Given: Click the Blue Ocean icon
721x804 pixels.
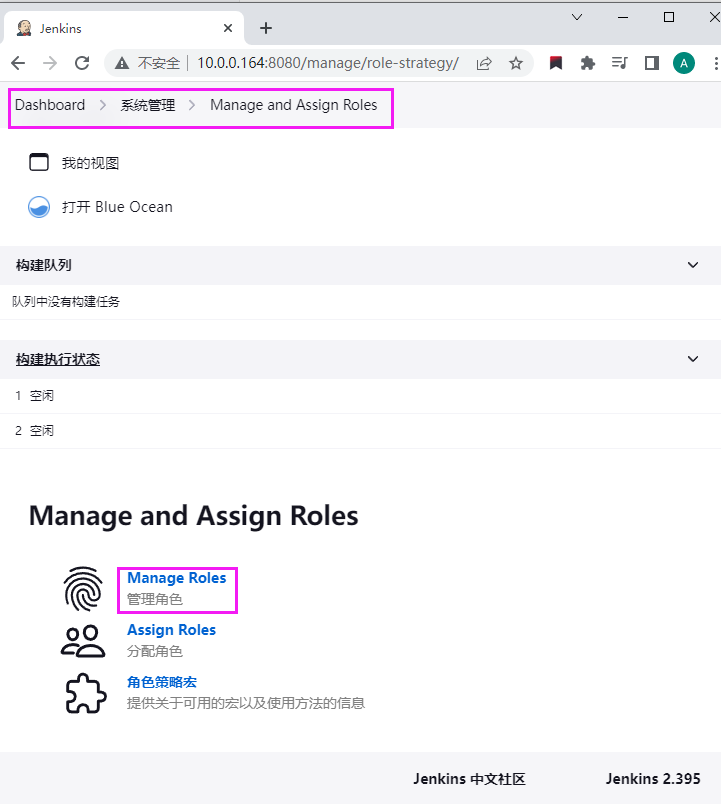Looking at the screenshot, I should tap(39, 207).
